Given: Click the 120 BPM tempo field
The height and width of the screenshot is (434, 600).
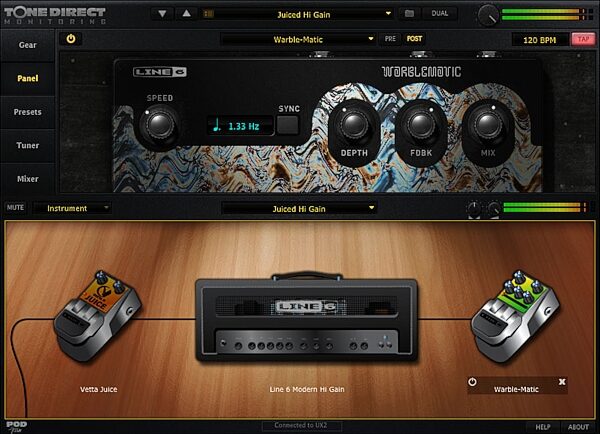Looking at the screenshot, I should (x=540, y=40).
